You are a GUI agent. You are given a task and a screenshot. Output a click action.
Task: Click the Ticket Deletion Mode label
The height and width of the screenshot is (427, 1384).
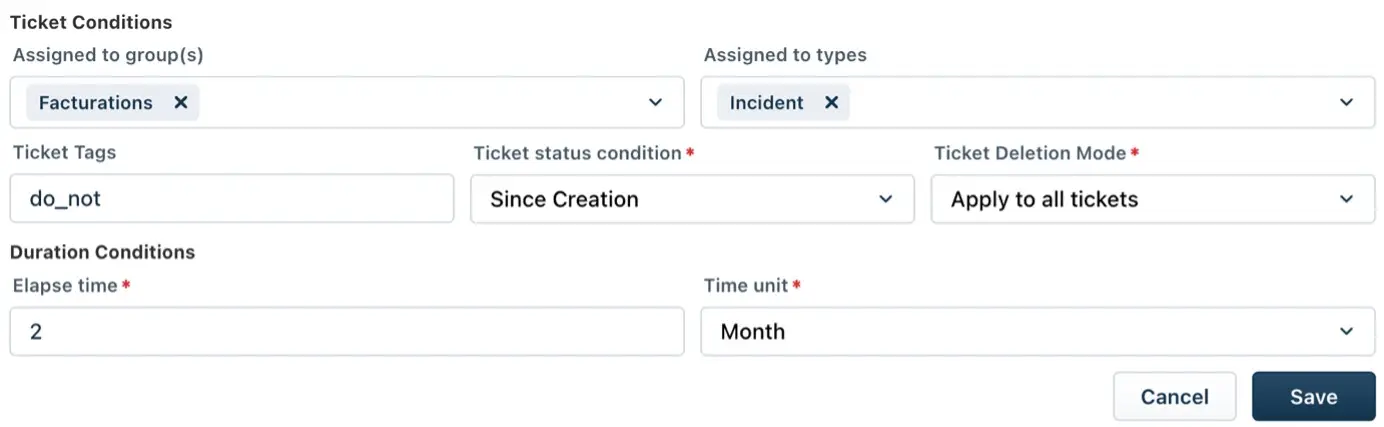click(1030, 153)
